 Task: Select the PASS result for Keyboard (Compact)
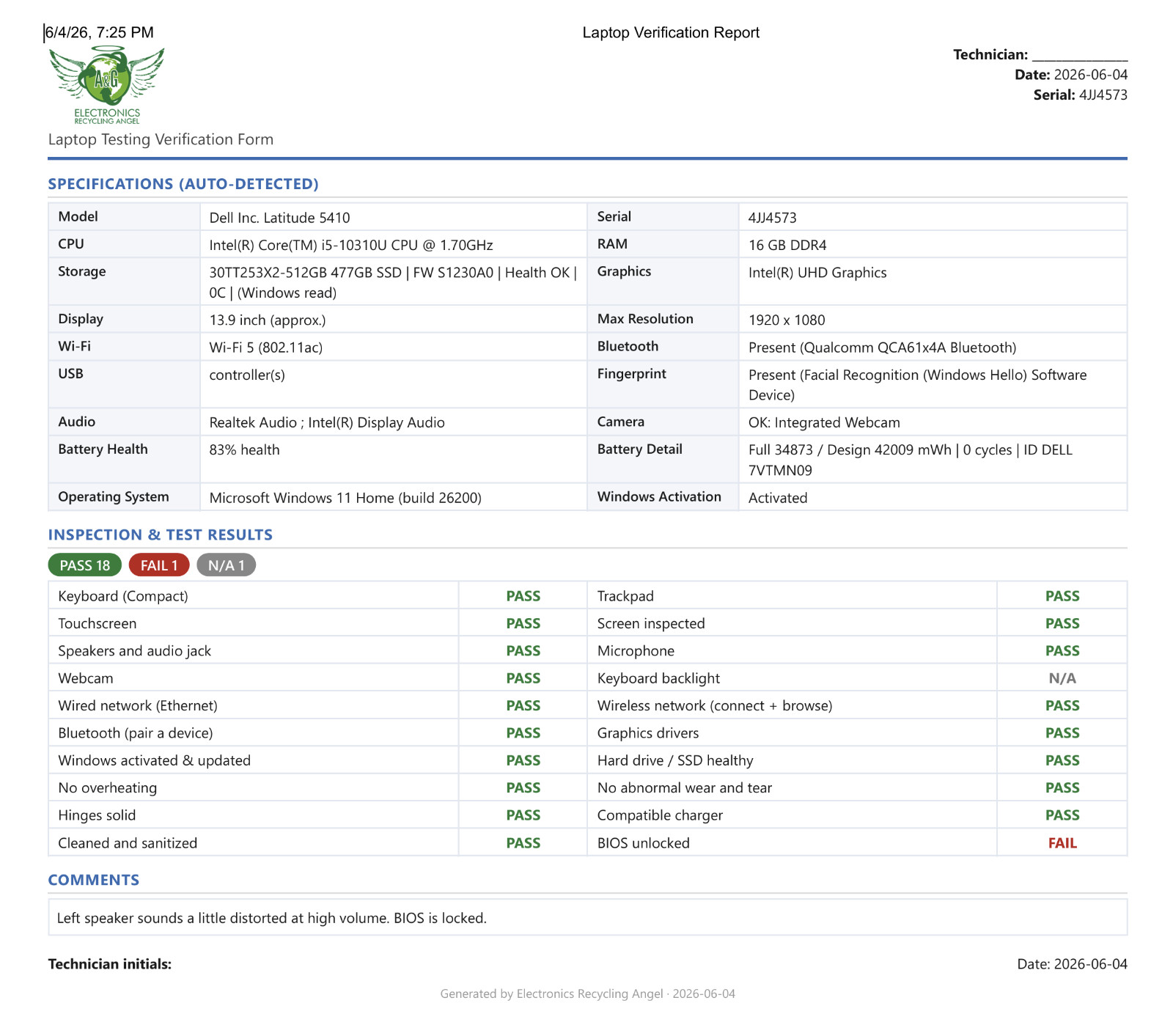click(x=523, y=596)
